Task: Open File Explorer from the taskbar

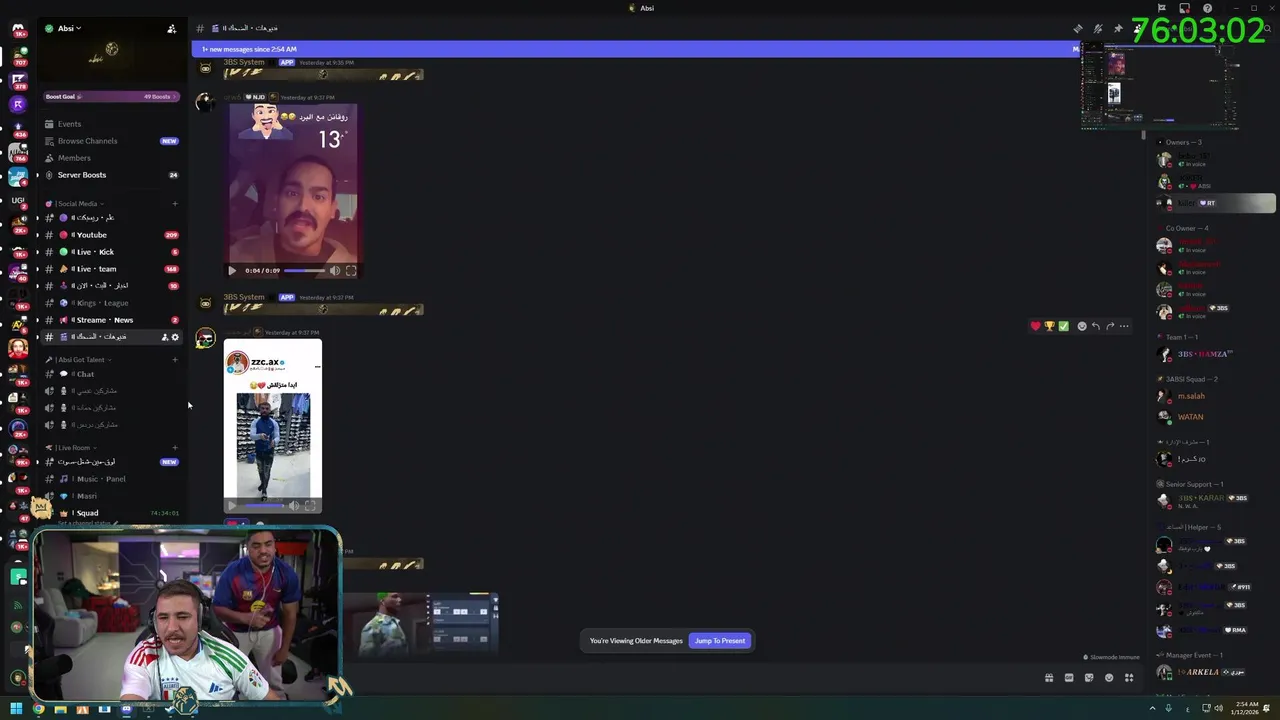Action: click(x=60, y=709)
